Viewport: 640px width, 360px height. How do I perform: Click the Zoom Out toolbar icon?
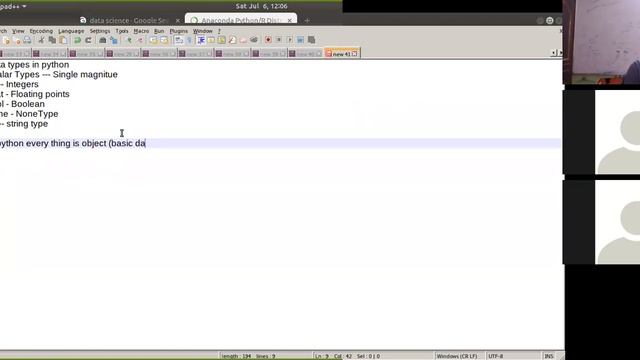[140, 40]
